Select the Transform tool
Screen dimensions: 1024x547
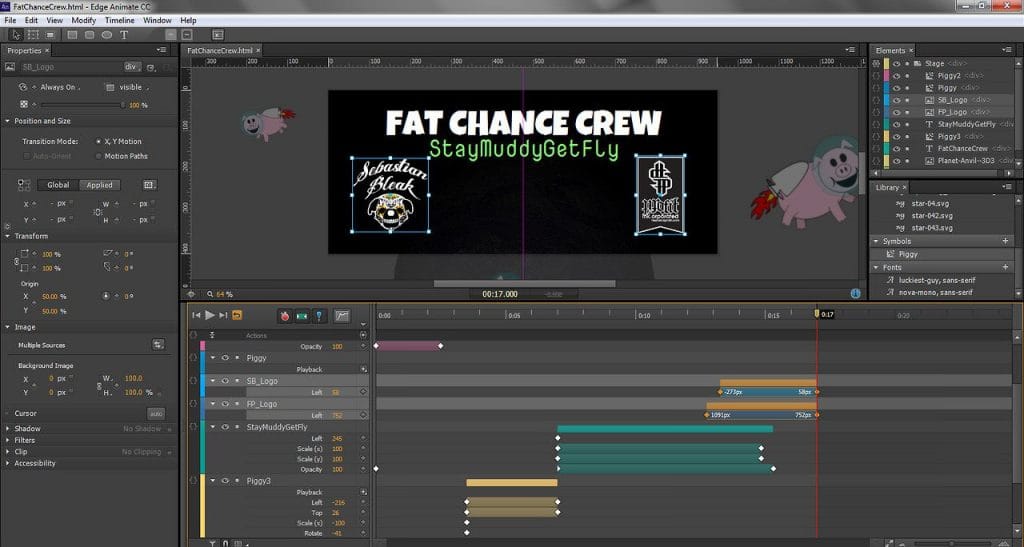pos(33,35)
